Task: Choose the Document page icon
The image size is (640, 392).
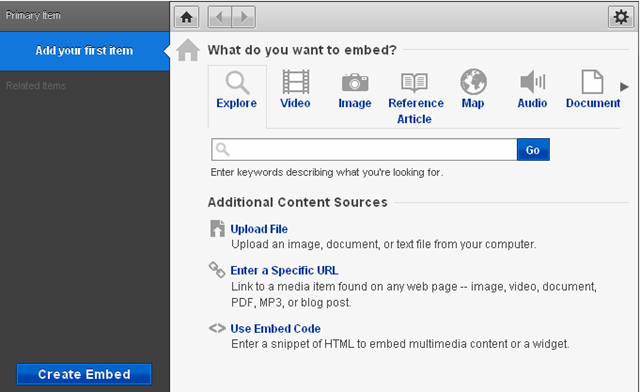Action: (x=592, y=82)
